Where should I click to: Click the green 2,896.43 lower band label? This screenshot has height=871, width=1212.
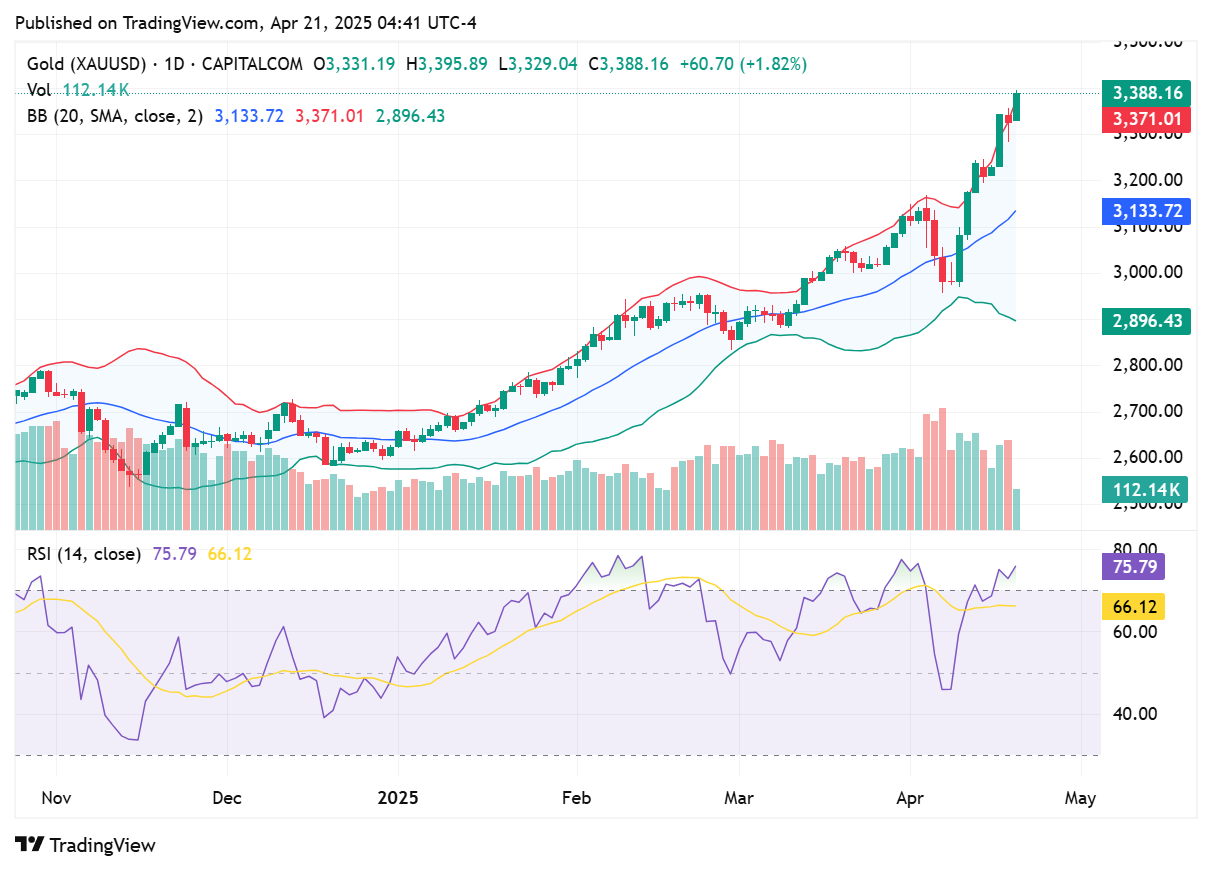pos(1146,322)
